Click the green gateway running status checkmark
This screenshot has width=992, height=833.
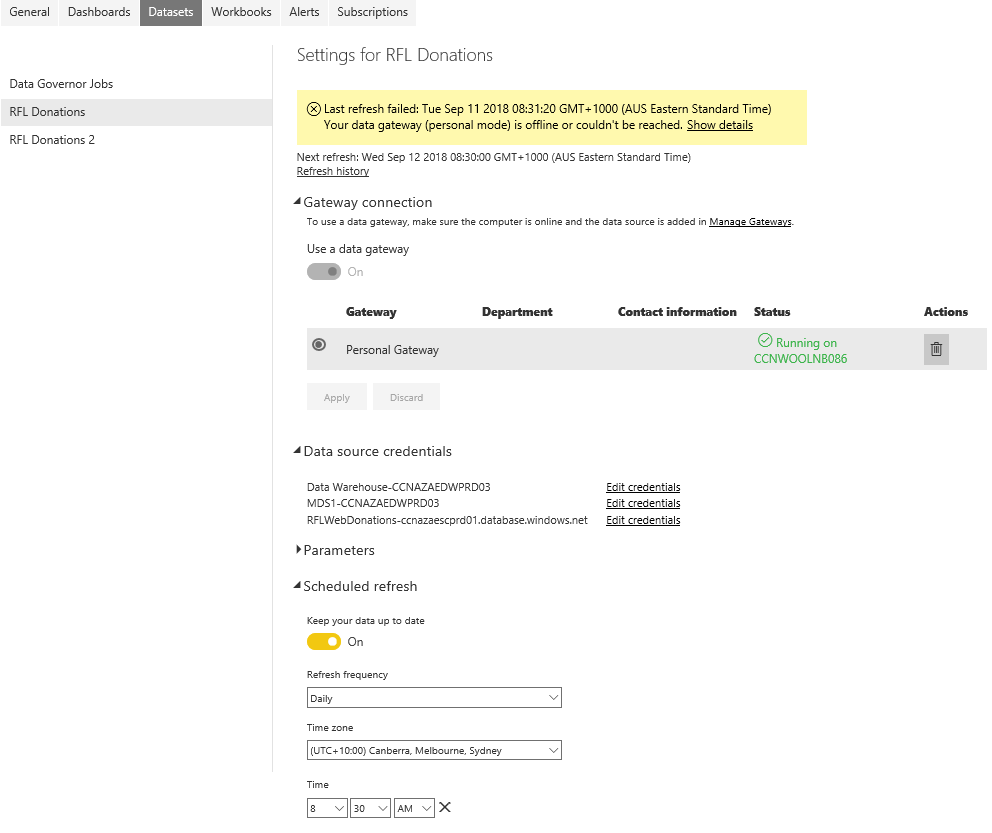click(x=765, y=340)
